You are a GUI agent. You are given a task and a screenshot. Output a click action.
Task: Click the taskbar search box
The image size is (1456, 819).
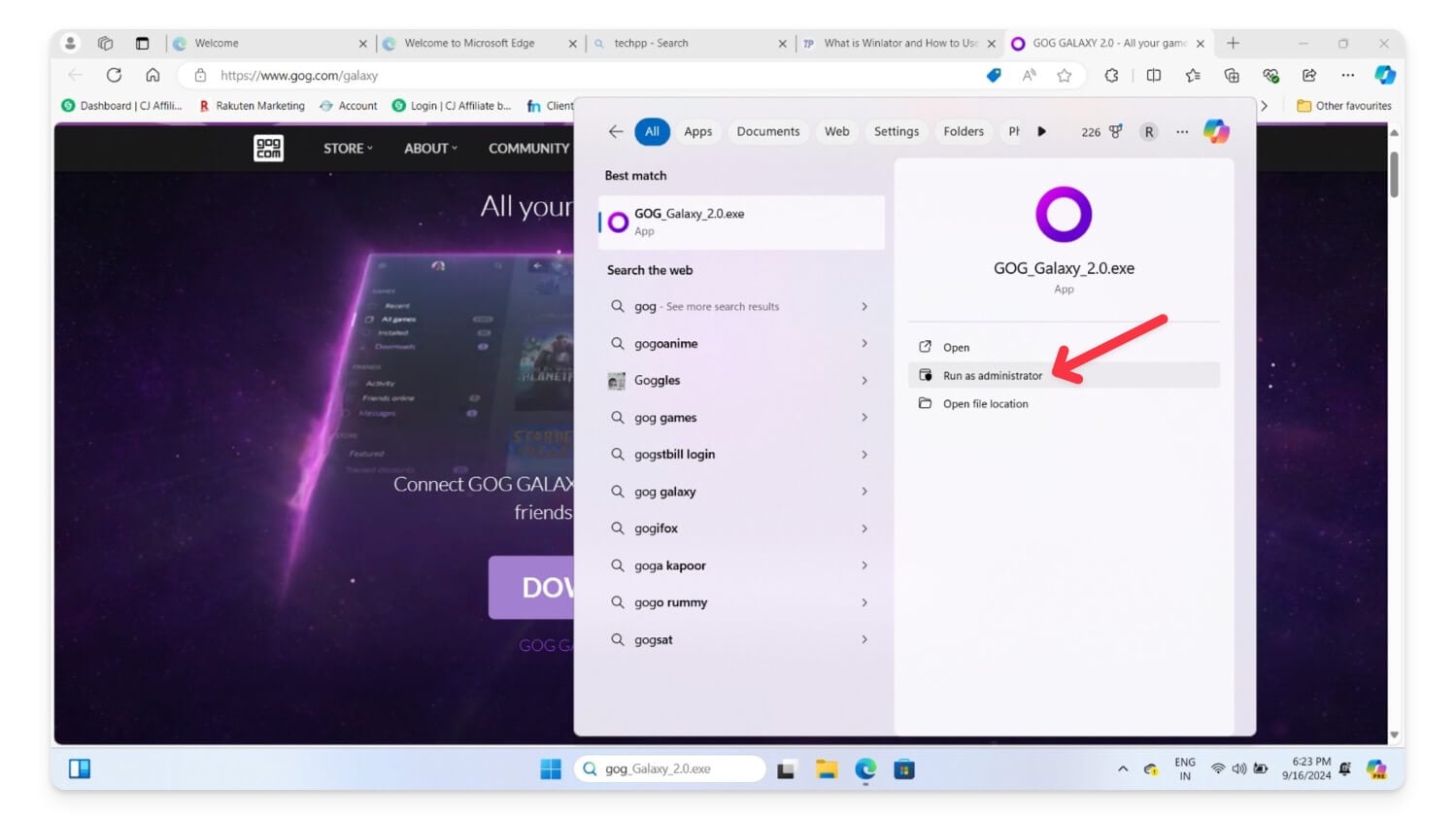click(670, 768)
